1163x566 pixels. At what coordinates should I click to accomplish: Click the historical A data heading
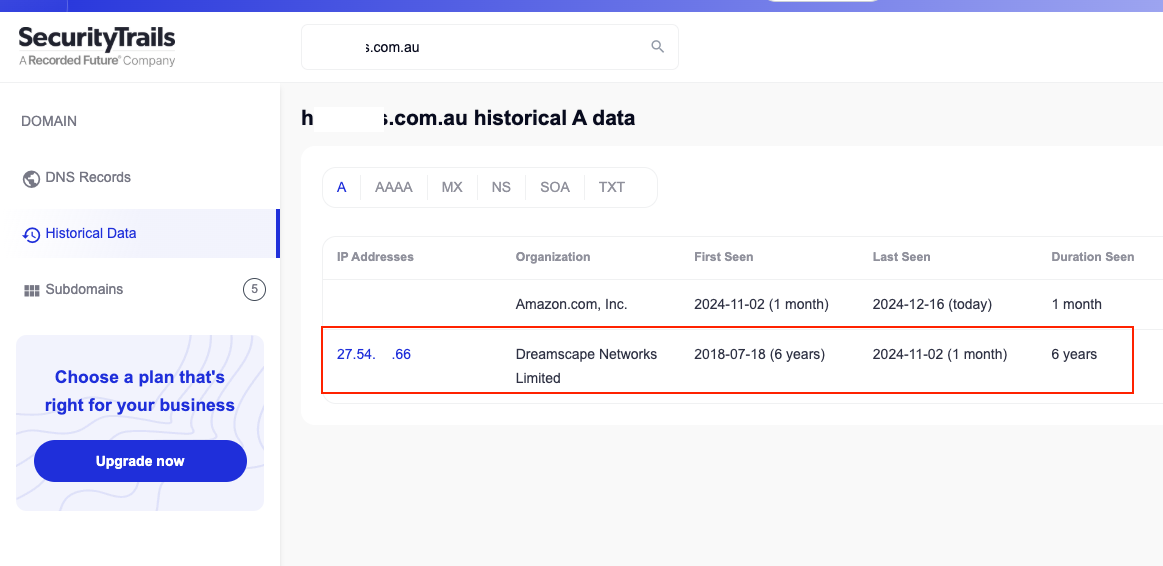(468, 118)
